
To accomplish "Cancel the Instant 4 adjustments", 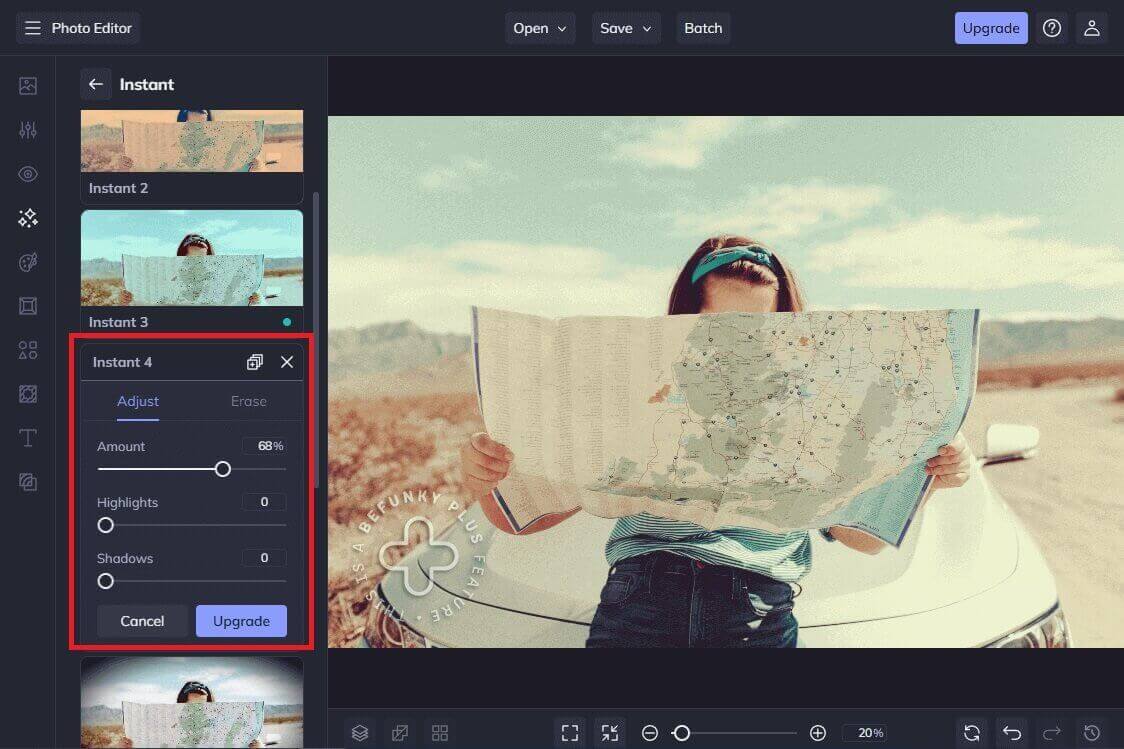I will pyautogui.click(x=141, y=620).
